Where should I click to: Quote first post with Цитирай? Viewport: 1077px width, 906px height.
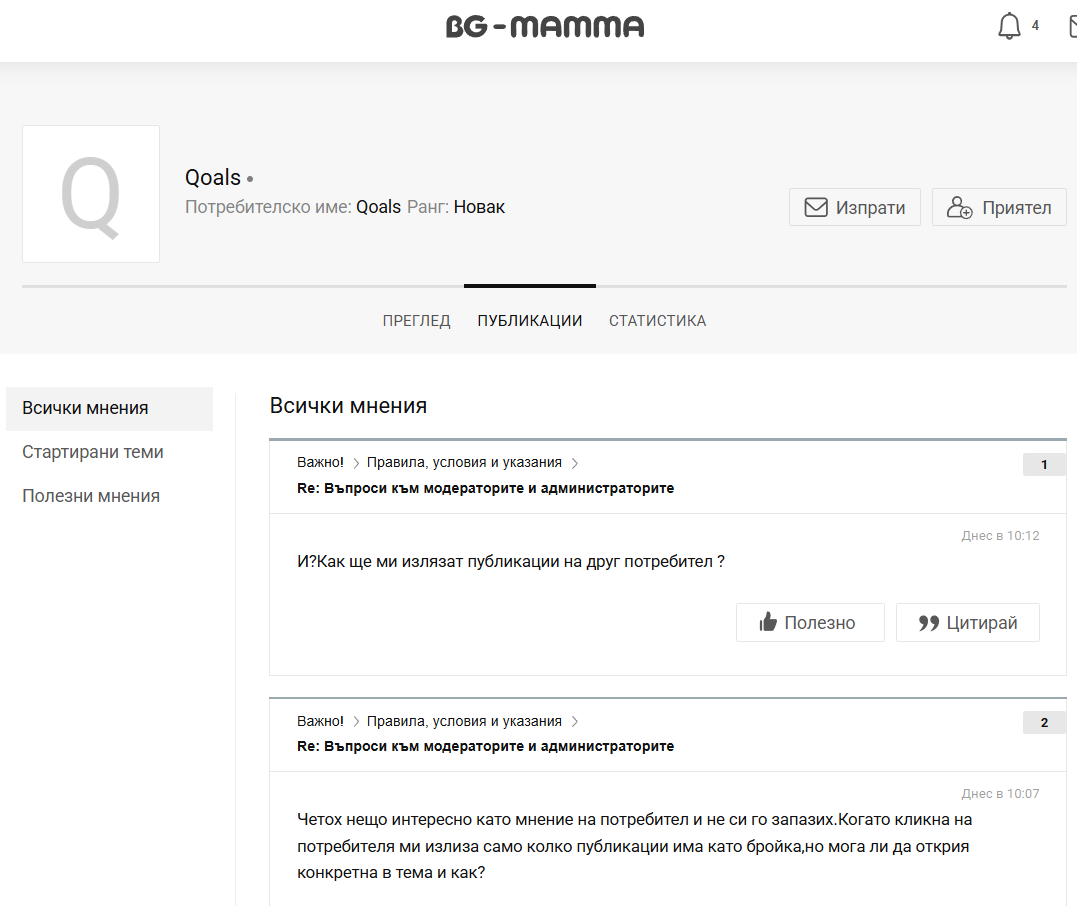967,622
